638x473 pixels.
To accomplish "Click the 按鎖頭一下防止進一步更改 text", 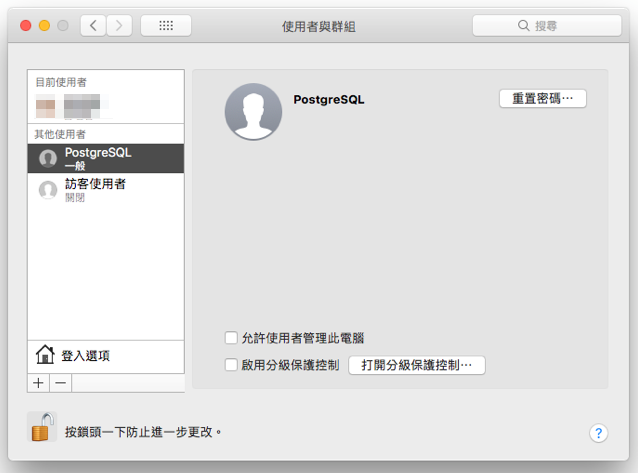I will (143, 432).
